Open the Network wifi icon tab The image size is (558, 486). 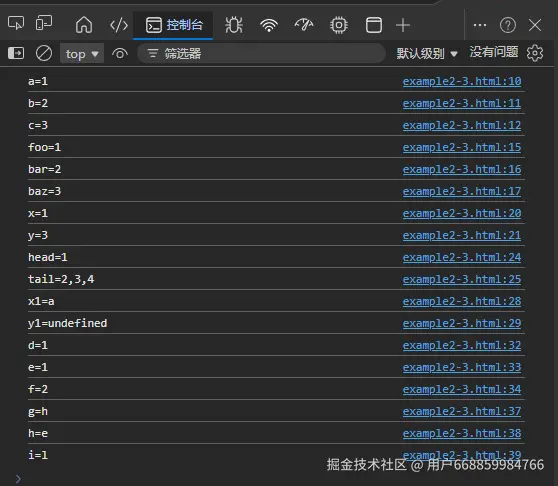click(x=269, y=25)
